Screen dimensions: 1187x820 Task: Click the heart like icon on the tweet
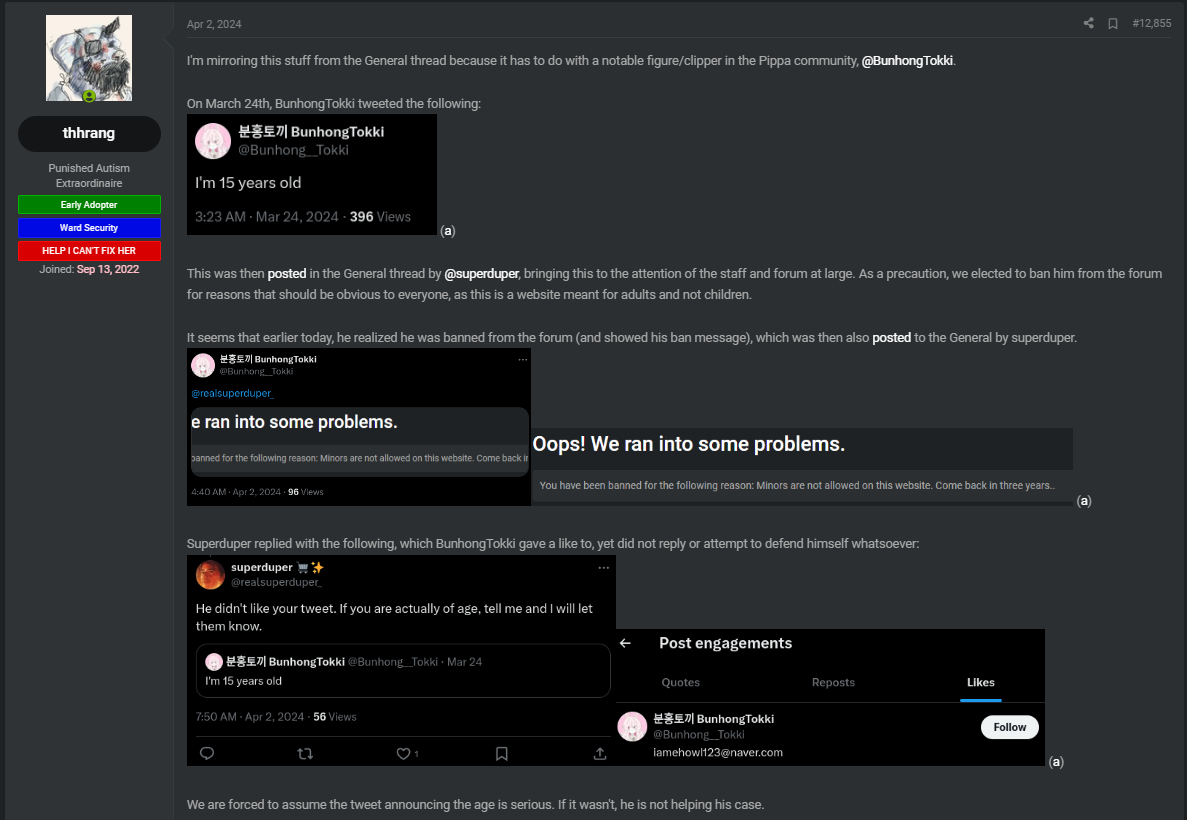tap(403, 753)
